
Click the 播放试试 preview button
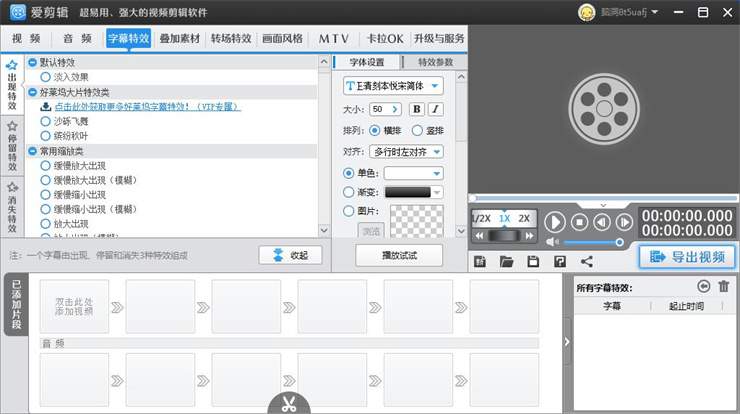[399, 255]
